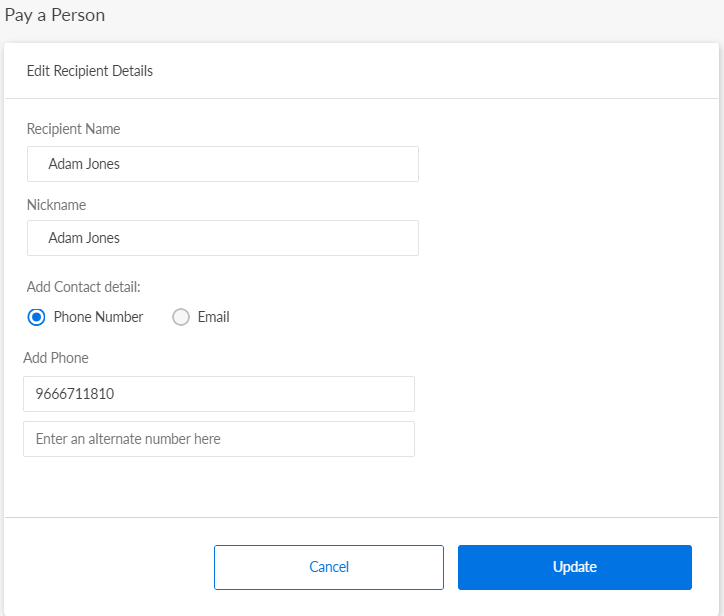Click the Edit Recipient Details header
This screenshot has width=724, height=616.
[x=90, y=71]
